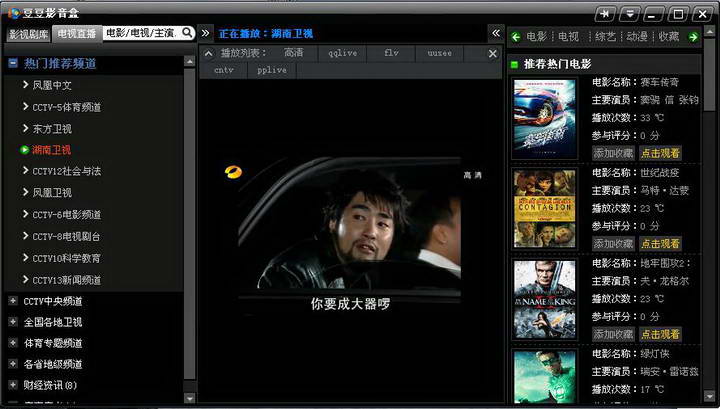The image size is (720, 409).
Task: Click 添加收藏 for 世纪战疫
Action: pyautogui.click(x=613, y=243)
